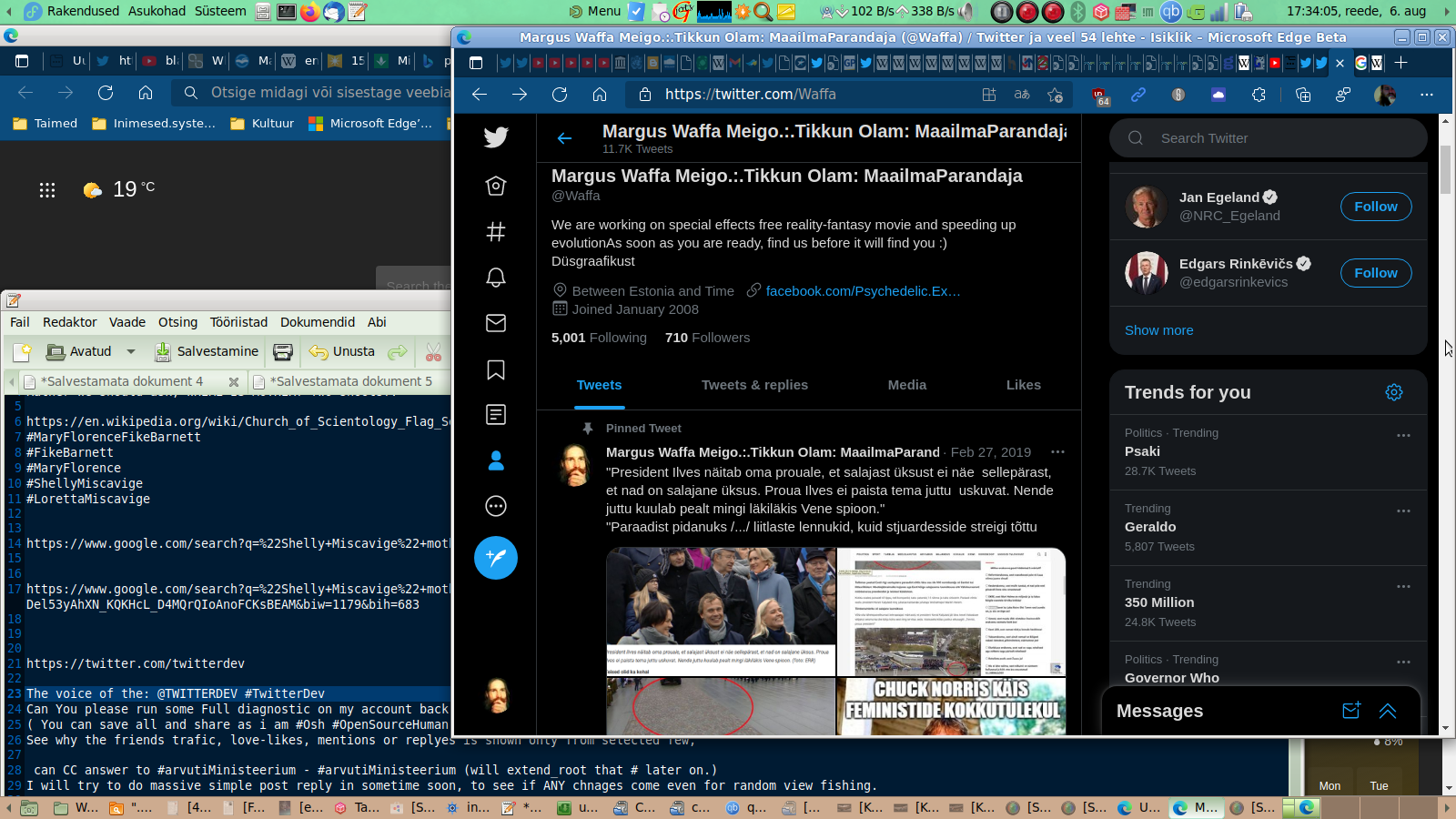Open pinned tweet more options menu
This screenshot has height=819, width=1456.
(1057, 451)
